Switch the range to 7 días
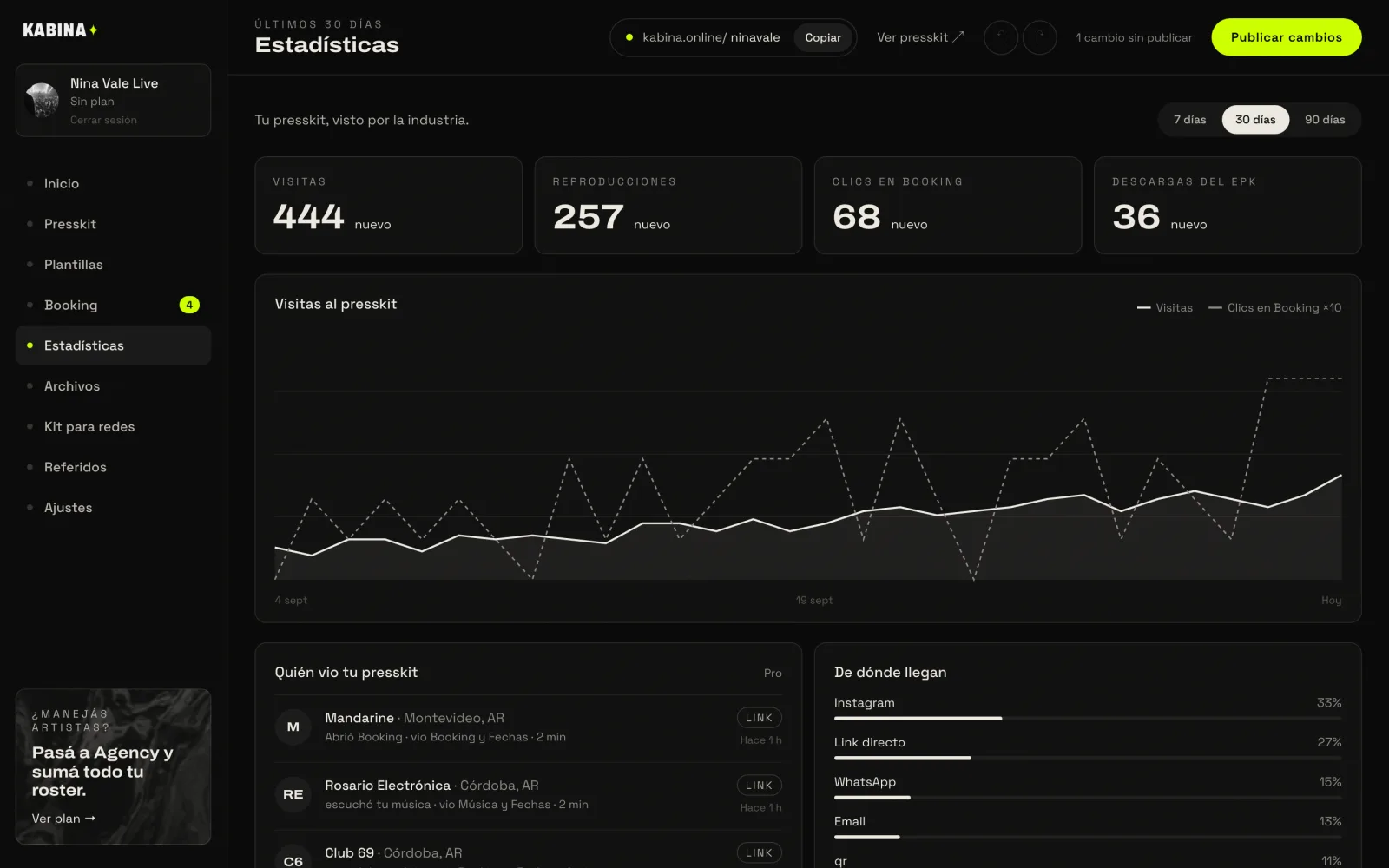Screen dimensions: 1389x868 coord(1190,120)
